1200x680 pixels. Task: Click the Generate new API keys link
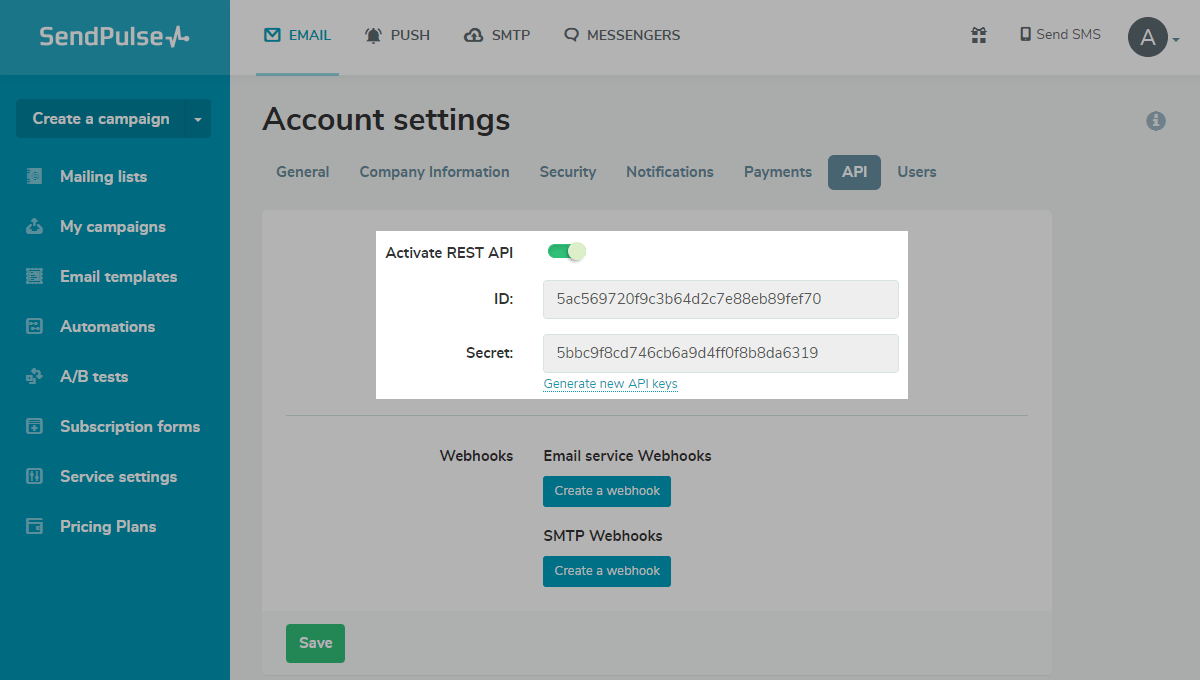[610, 384]
